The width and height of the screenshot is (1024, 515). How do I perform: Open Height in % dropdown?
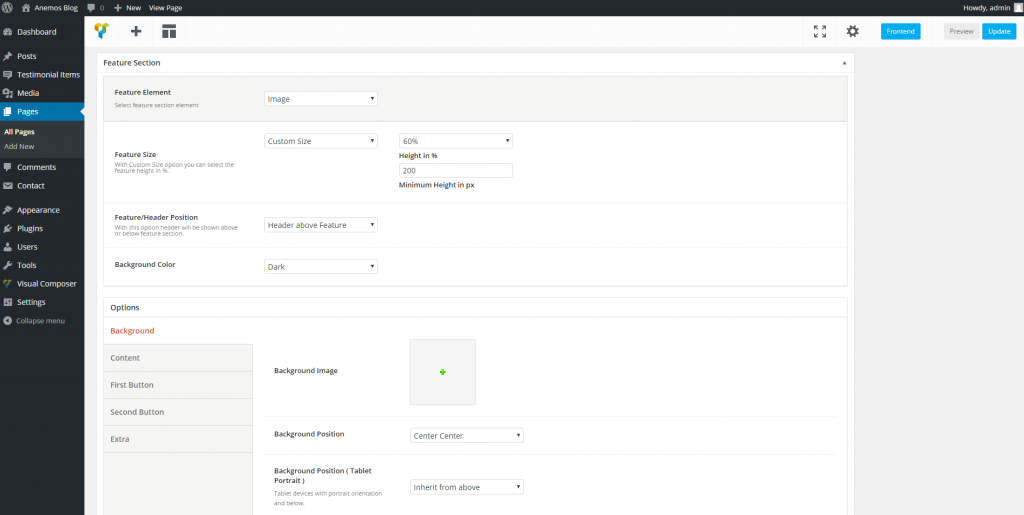(x=455, y=141)
